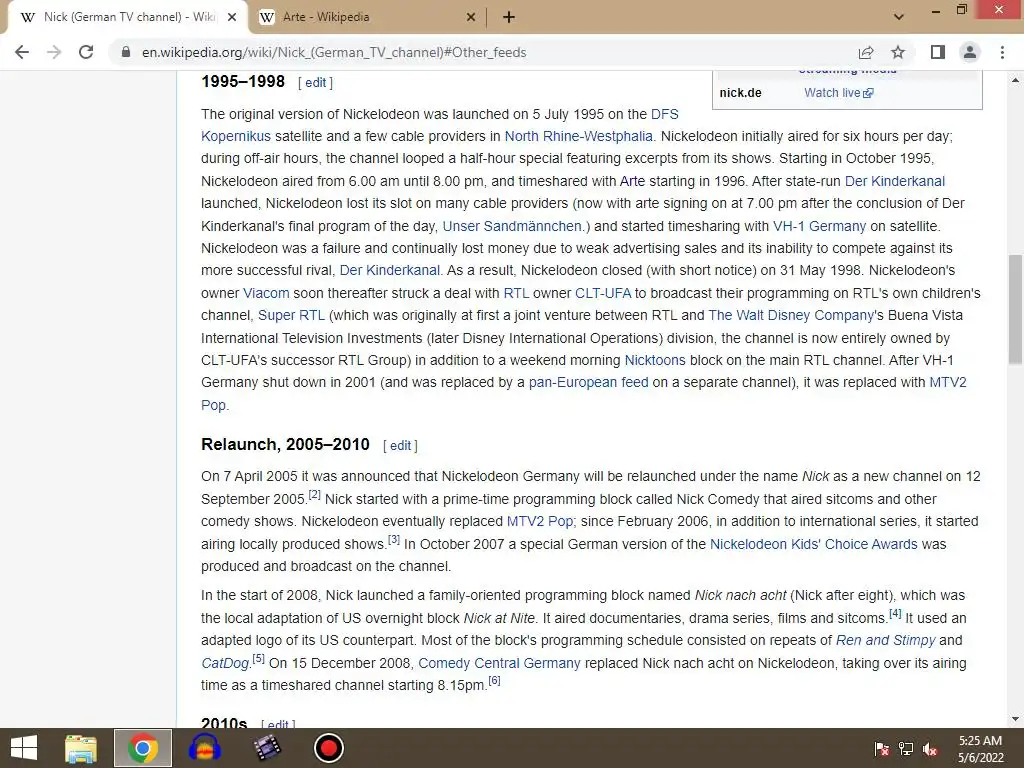Viewport: 1024px width, 768px height.
Task: Jump to citation footnote [2]
Action: click(314, 494)
